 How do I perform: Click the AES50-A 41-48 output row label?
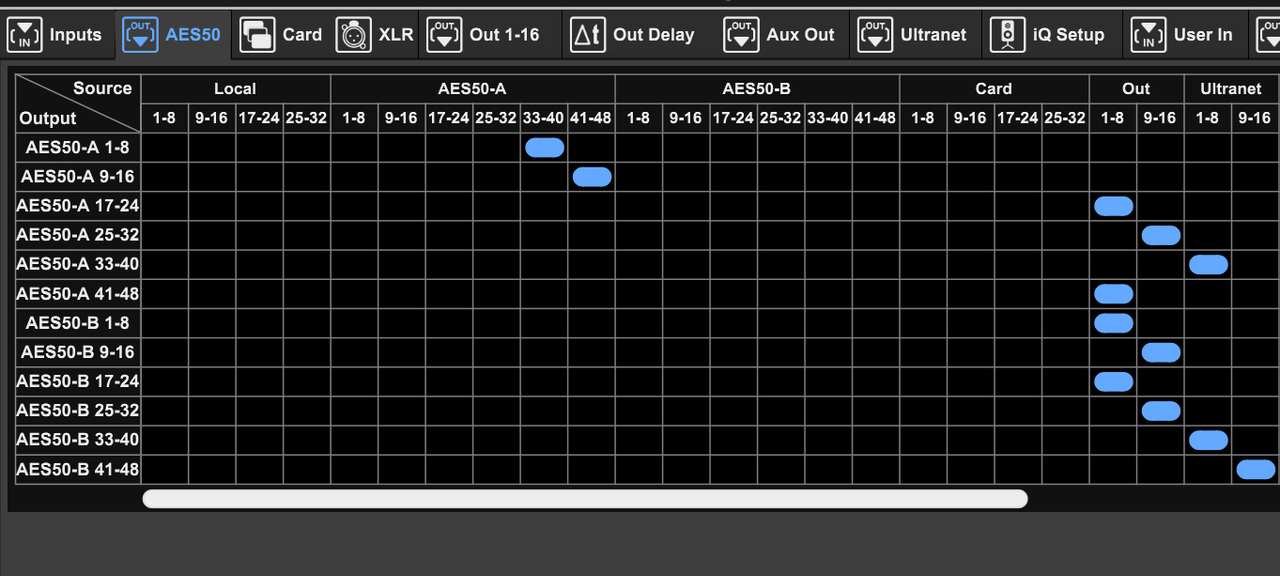[78, 294]
